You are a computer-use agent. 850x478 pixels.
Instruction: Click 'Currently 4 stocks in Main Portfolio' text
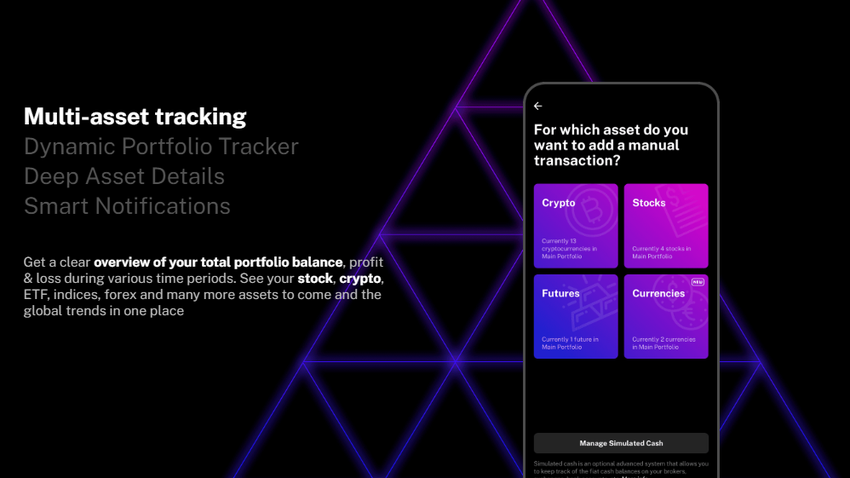661,253
